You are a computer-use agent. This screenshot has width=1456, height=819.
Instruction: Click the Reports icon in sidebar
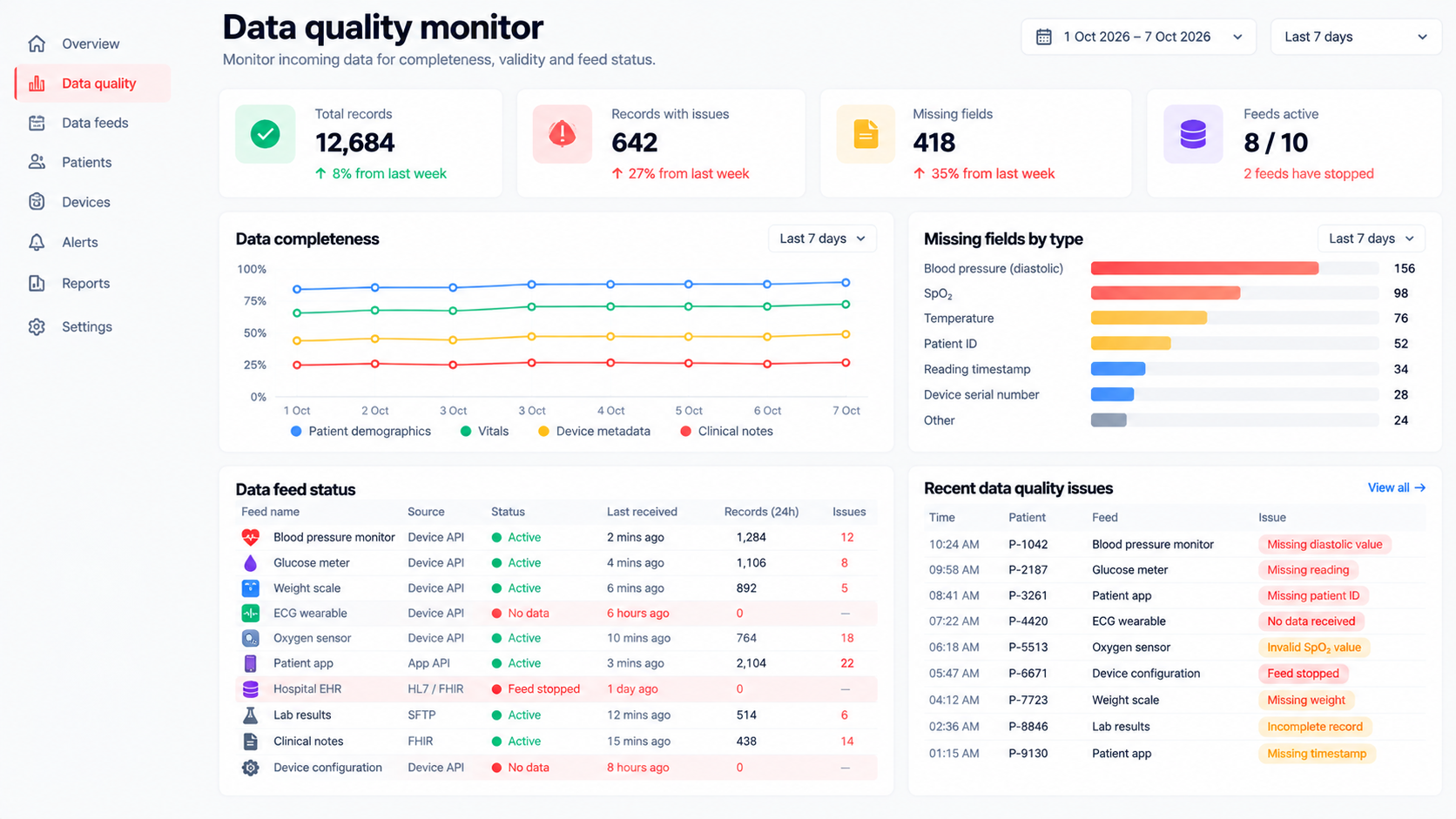[37, 283]
